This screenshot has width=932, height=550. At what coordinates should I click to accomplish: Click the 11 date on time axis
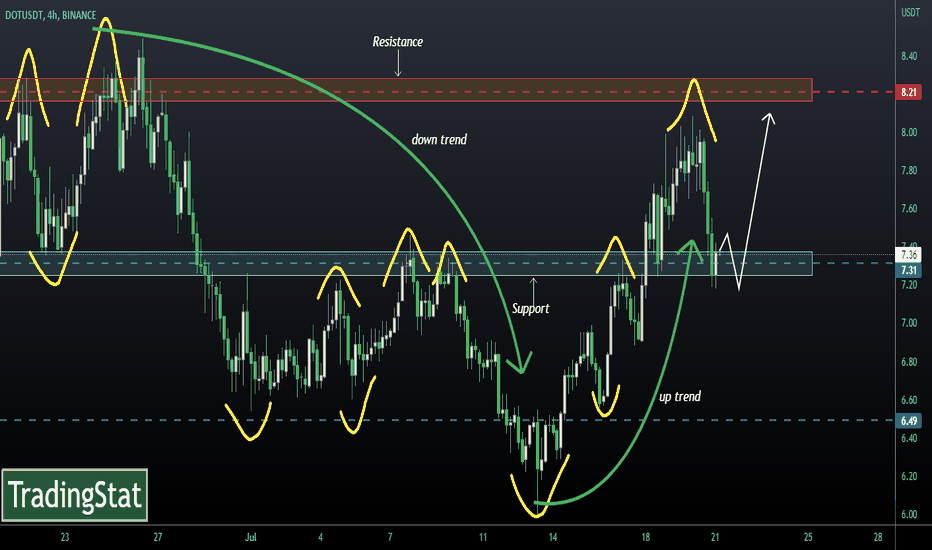coord(483,537)
